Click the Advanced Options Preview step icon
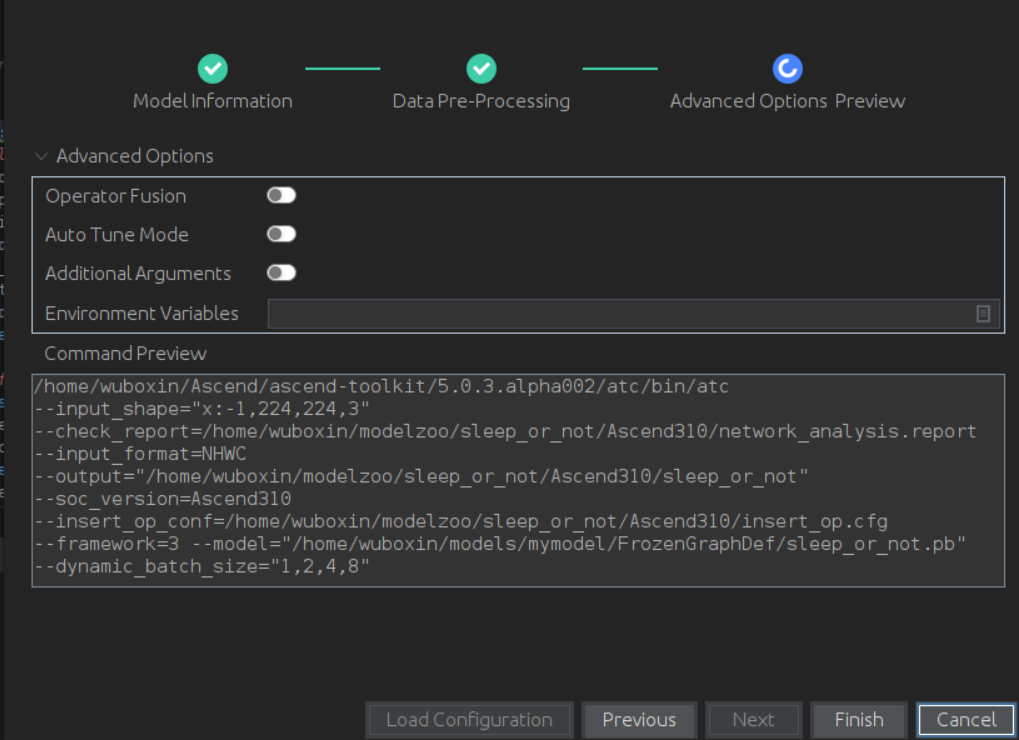This screenshot has width=1019, height=740. tap(787, 68)
